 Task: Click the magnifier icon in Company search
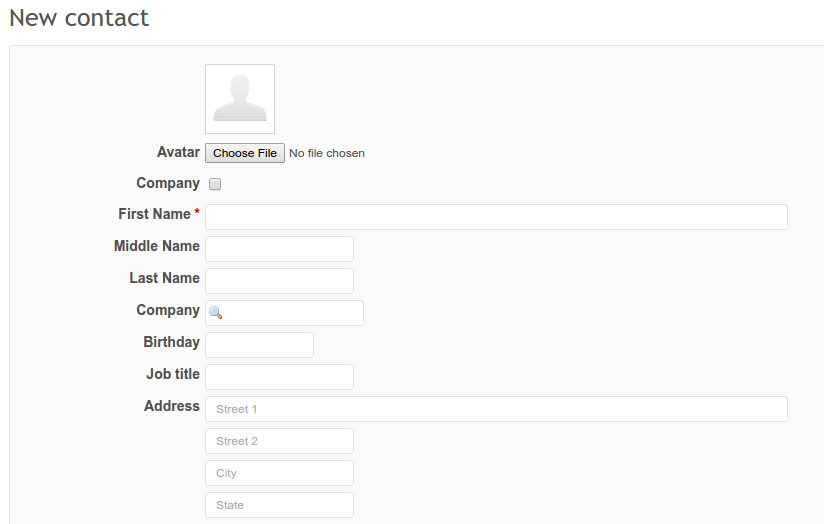216,313
